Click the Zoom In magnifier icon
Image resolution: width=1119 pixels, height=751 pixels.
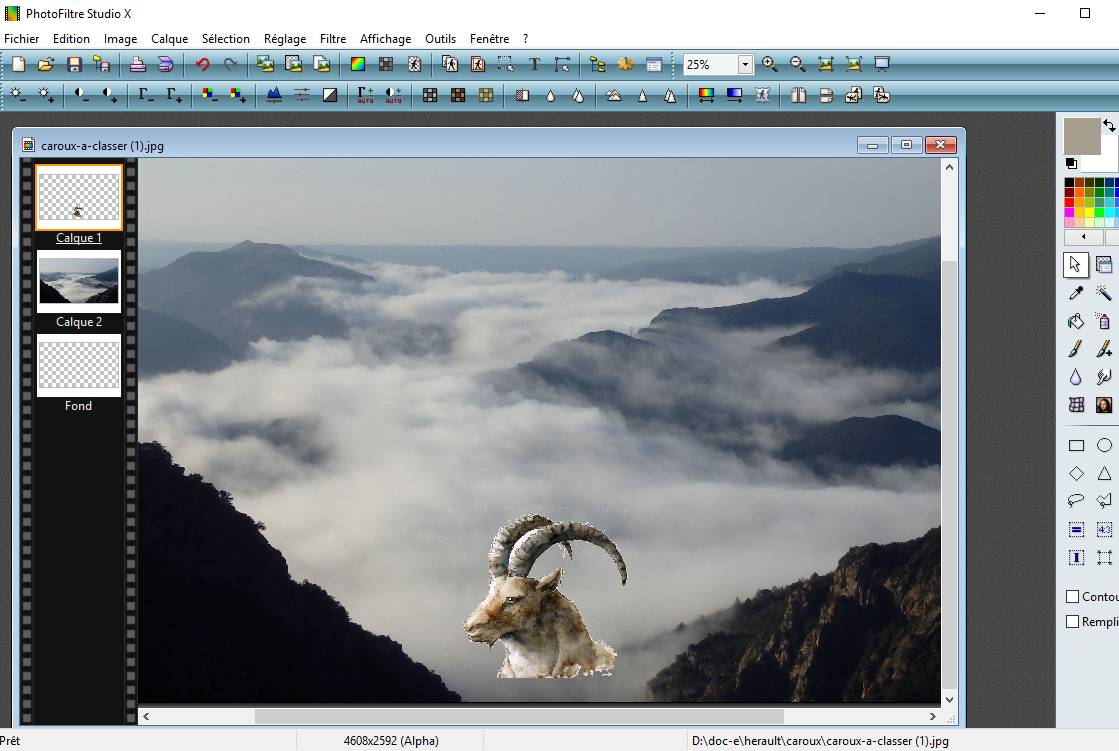(x=769, y=64)
